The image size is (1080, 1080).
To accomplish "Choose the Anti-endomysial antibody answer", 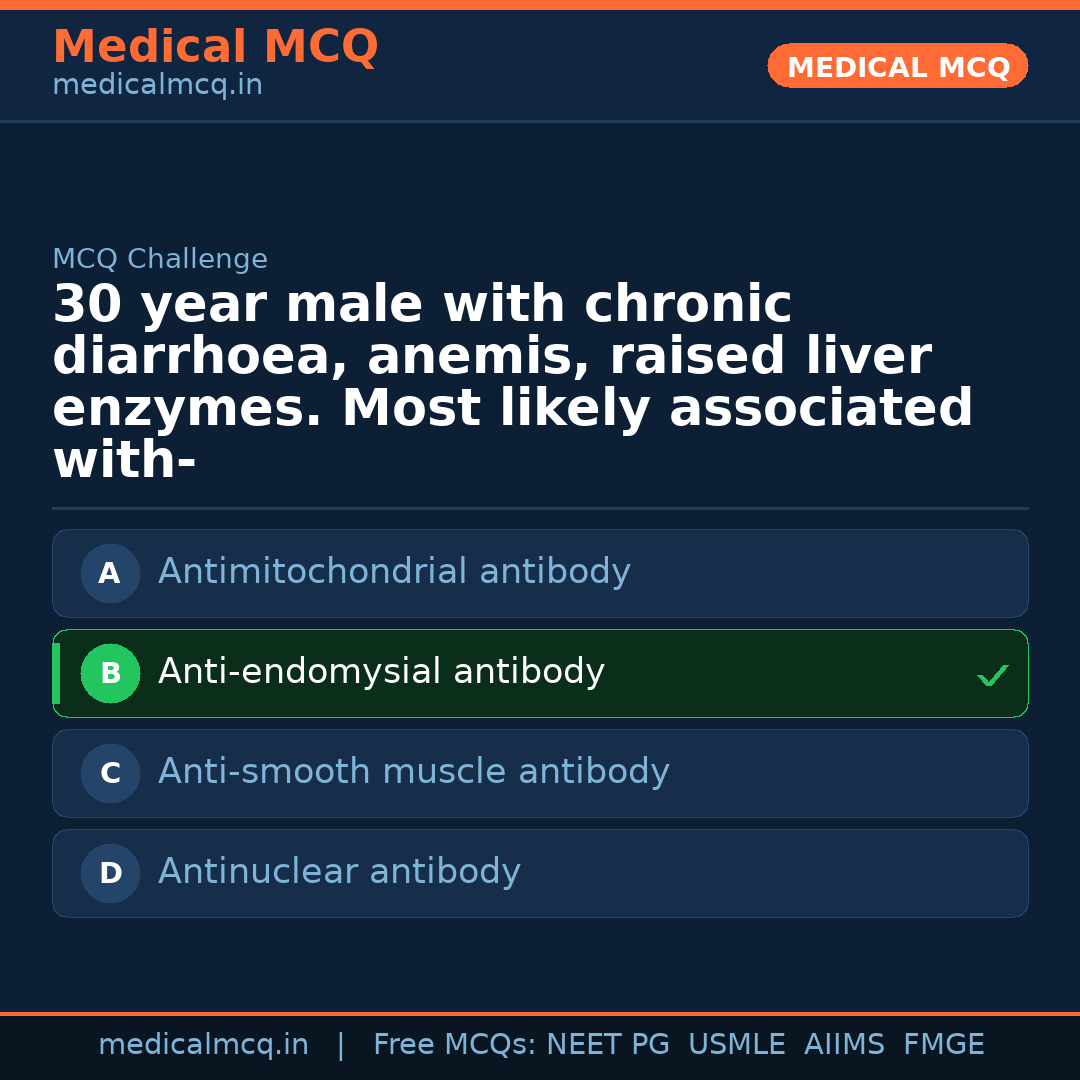I will 381,672.
